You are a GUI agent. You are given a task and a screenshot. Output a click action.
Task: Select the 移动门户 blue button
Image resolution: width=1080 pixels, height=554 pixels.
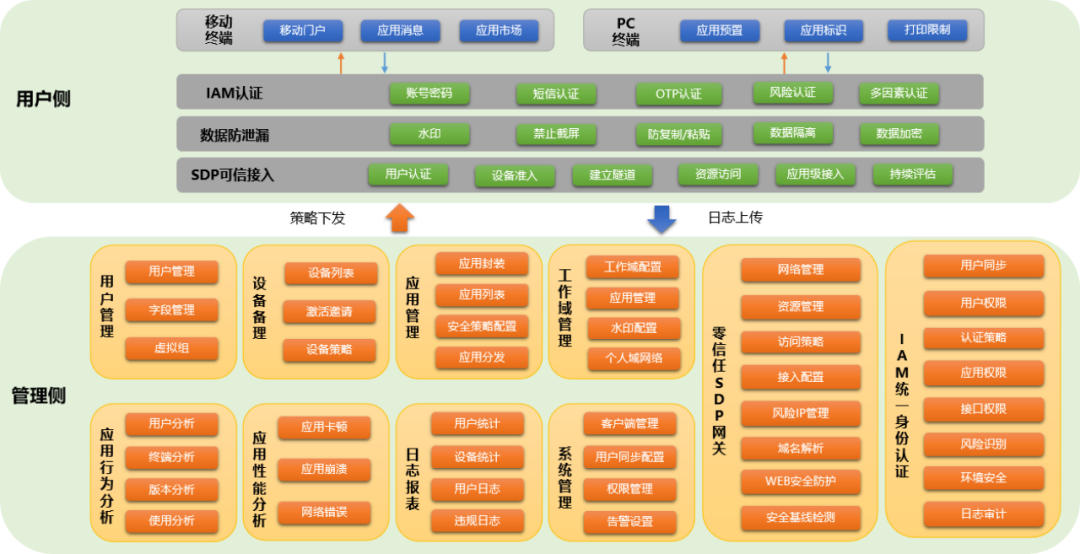[x=302, y=31]
